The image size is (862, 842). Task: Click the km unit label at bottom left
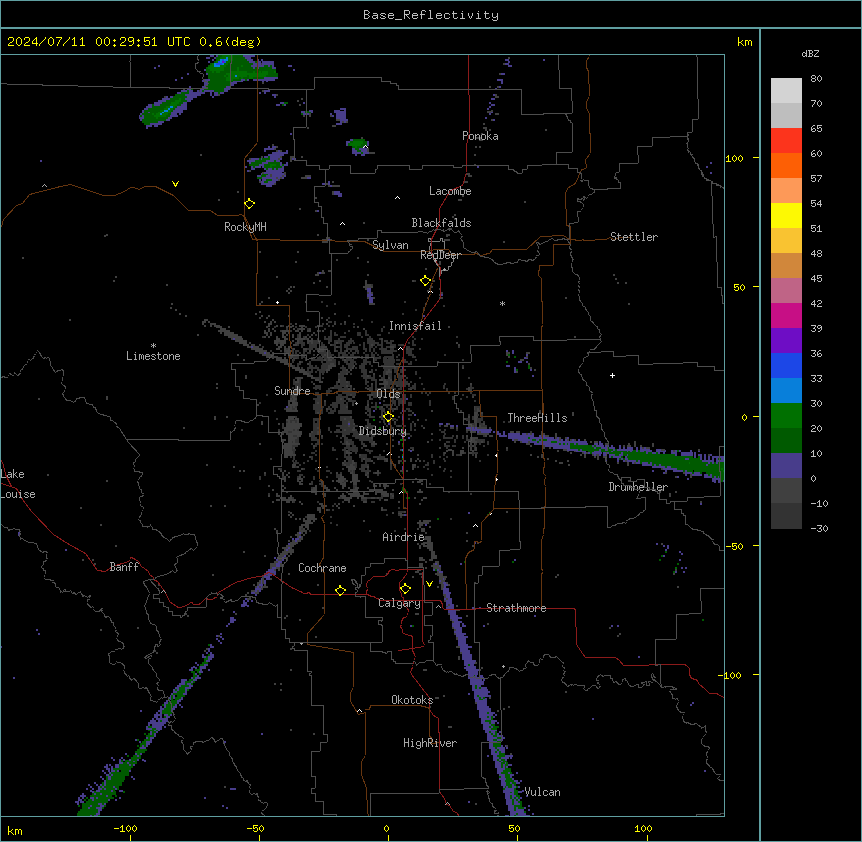[15, 830]
